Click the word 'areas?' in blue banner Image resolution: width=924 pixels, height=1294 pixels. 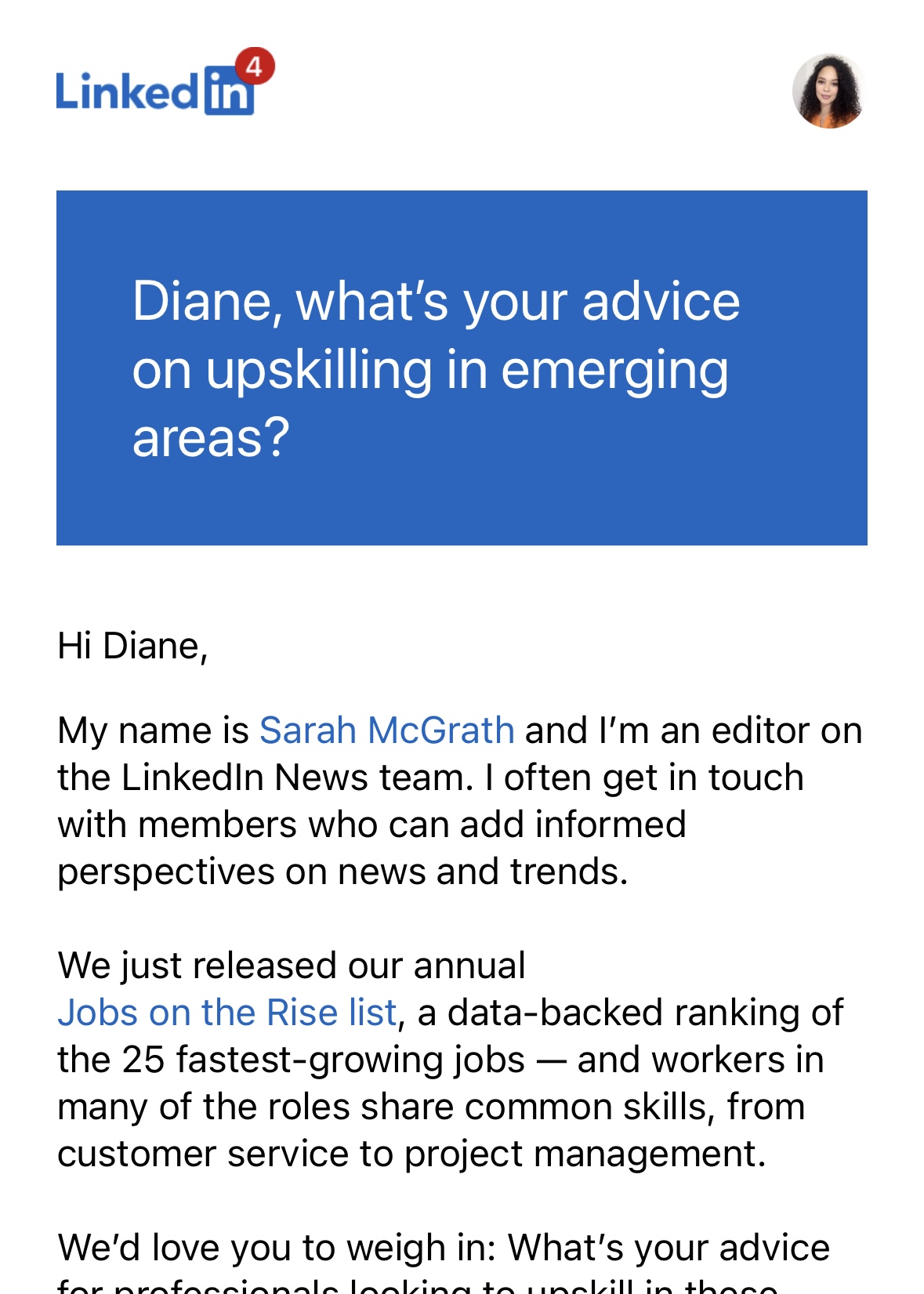[x=211, y=437]
